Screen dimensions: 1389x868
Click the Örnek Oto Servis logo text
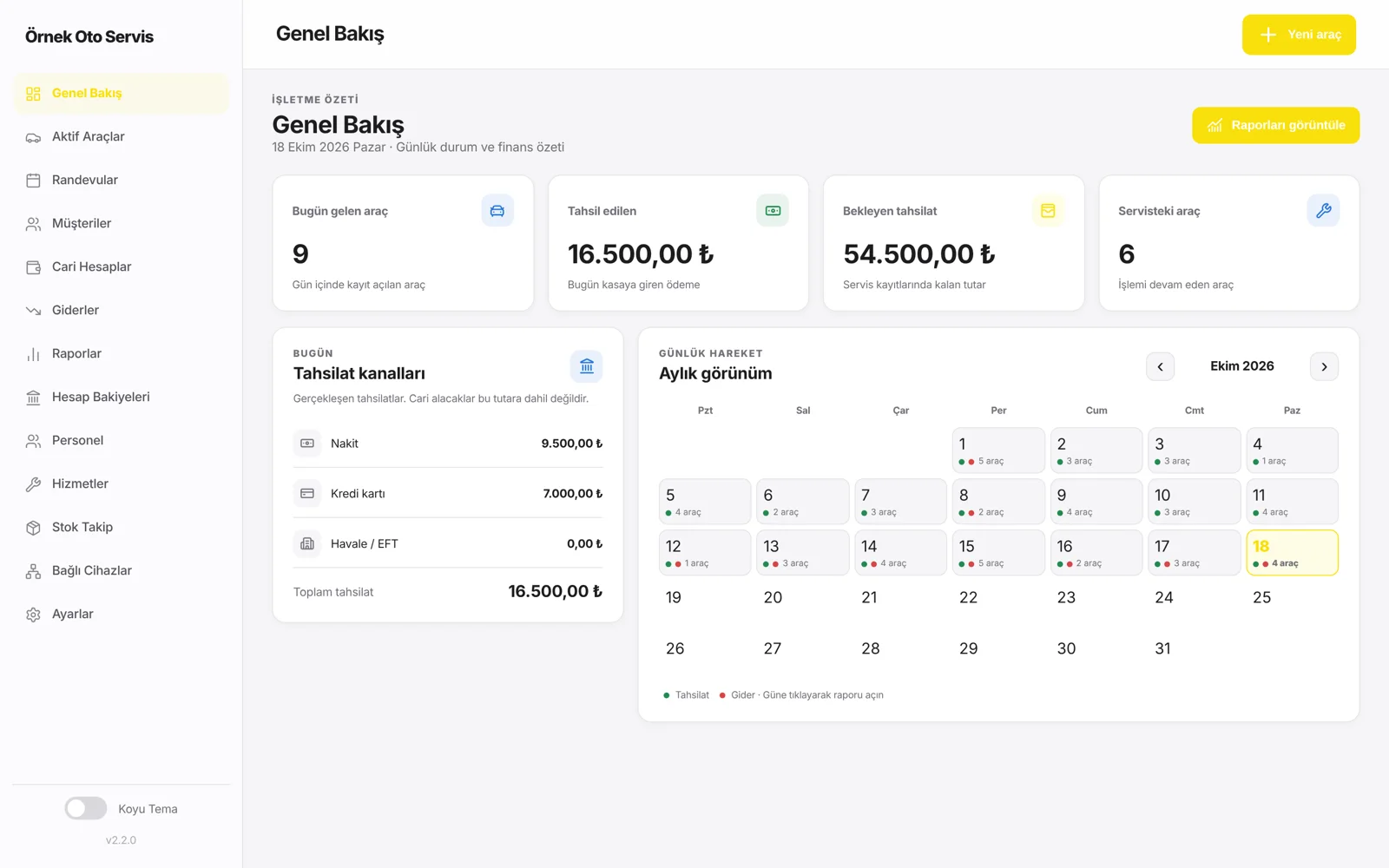point(89,36)
